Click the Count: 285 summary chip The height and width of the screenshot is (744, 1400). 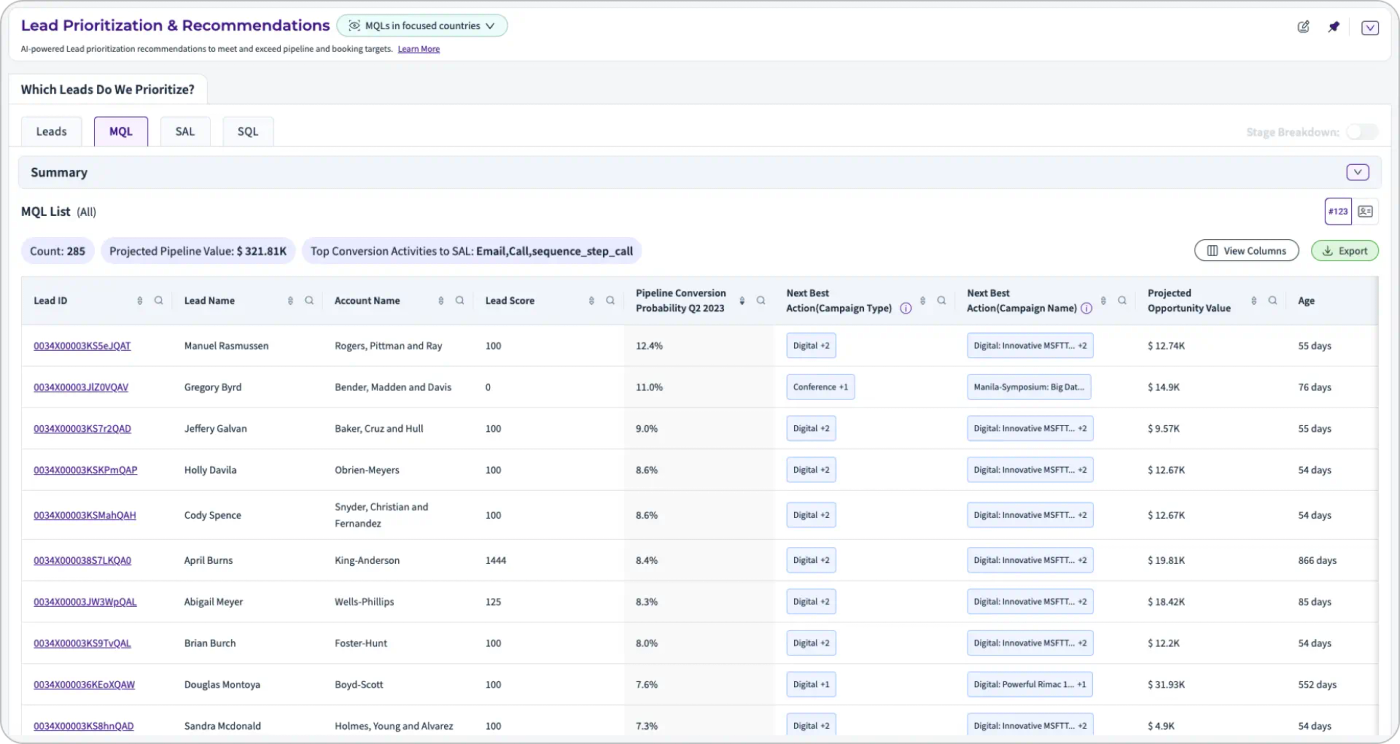point(57,251)
